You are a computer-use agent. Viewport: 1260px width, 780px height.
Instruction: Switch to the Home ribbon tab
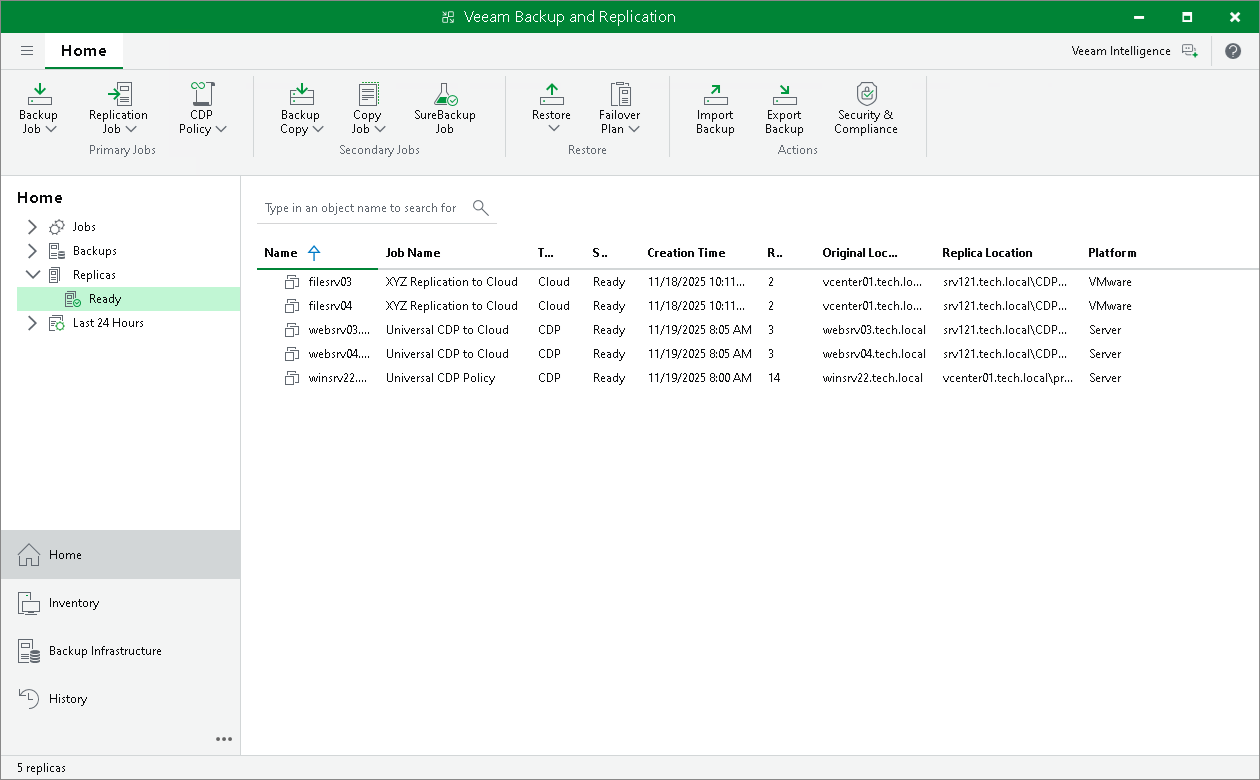point(84,51)
